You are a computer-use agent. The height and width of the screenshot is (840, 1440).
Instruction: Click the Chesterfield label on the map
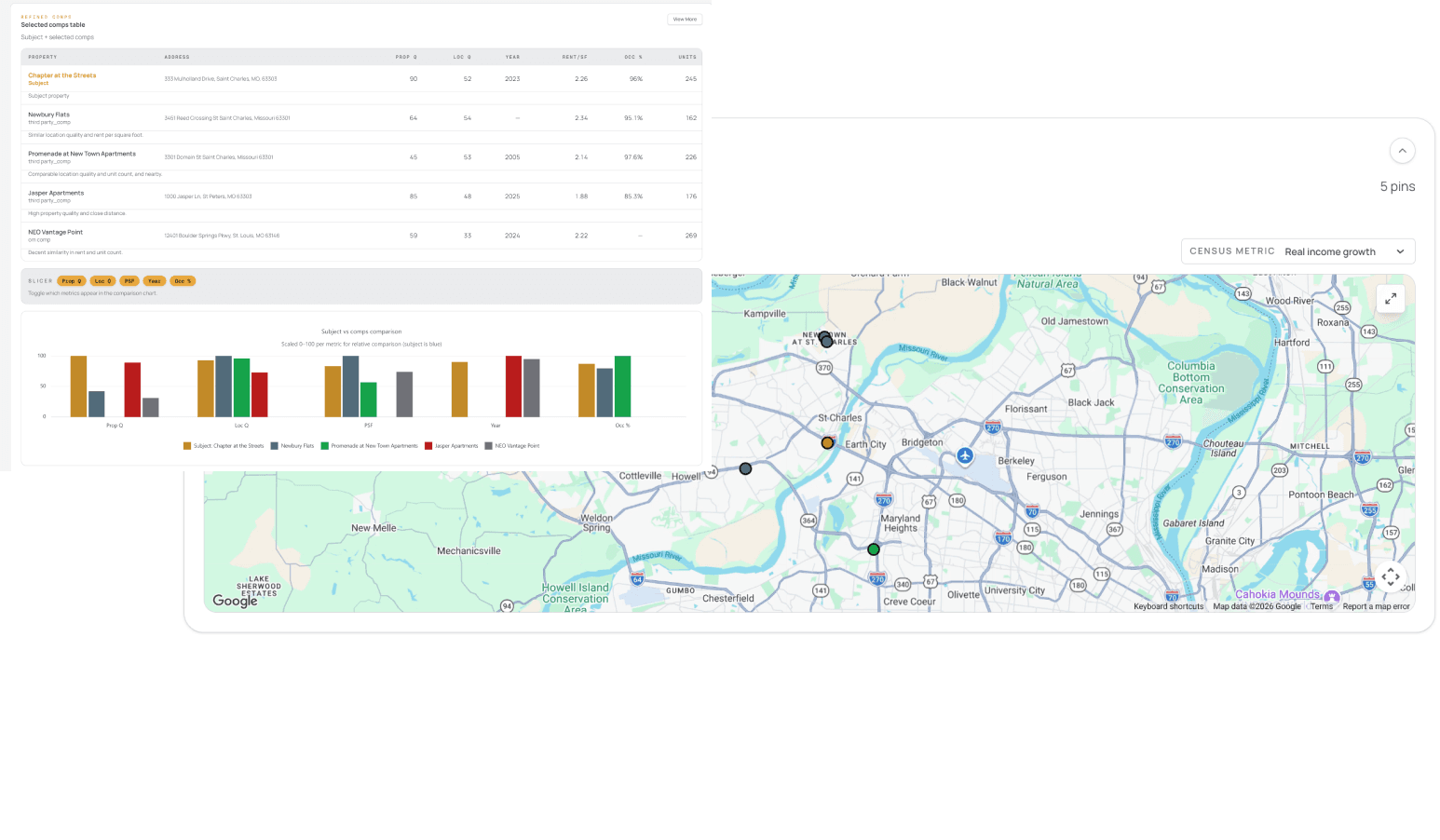[728, 598]
